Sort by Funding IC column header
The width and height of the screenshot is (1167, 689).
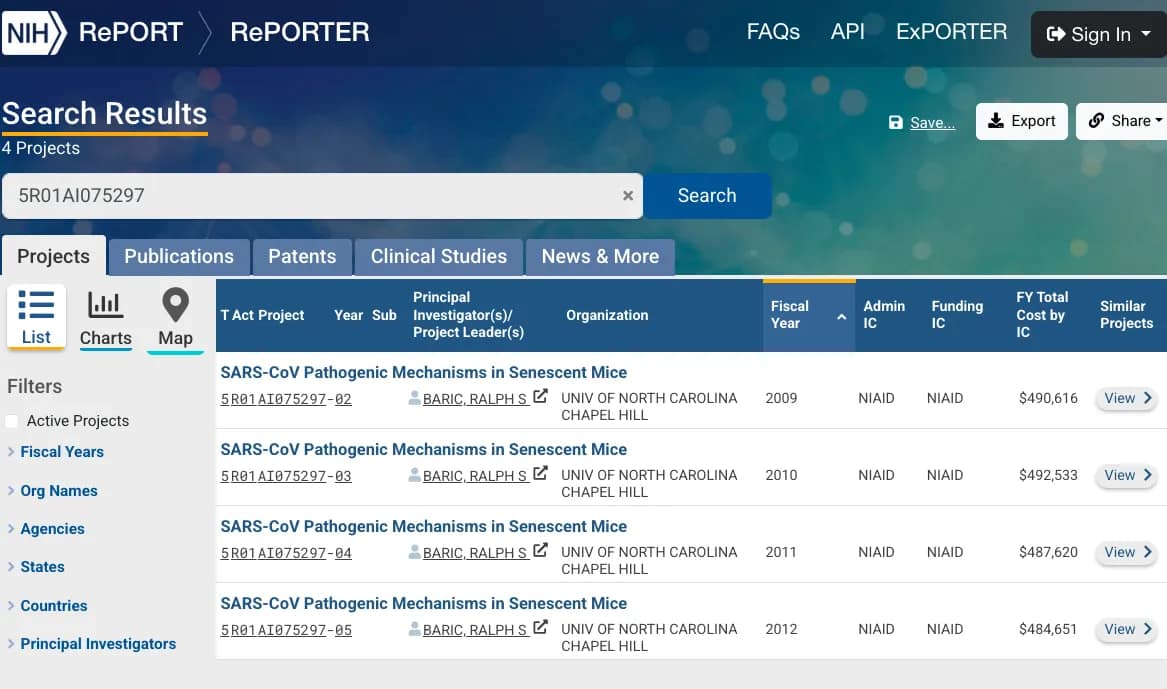956,315
